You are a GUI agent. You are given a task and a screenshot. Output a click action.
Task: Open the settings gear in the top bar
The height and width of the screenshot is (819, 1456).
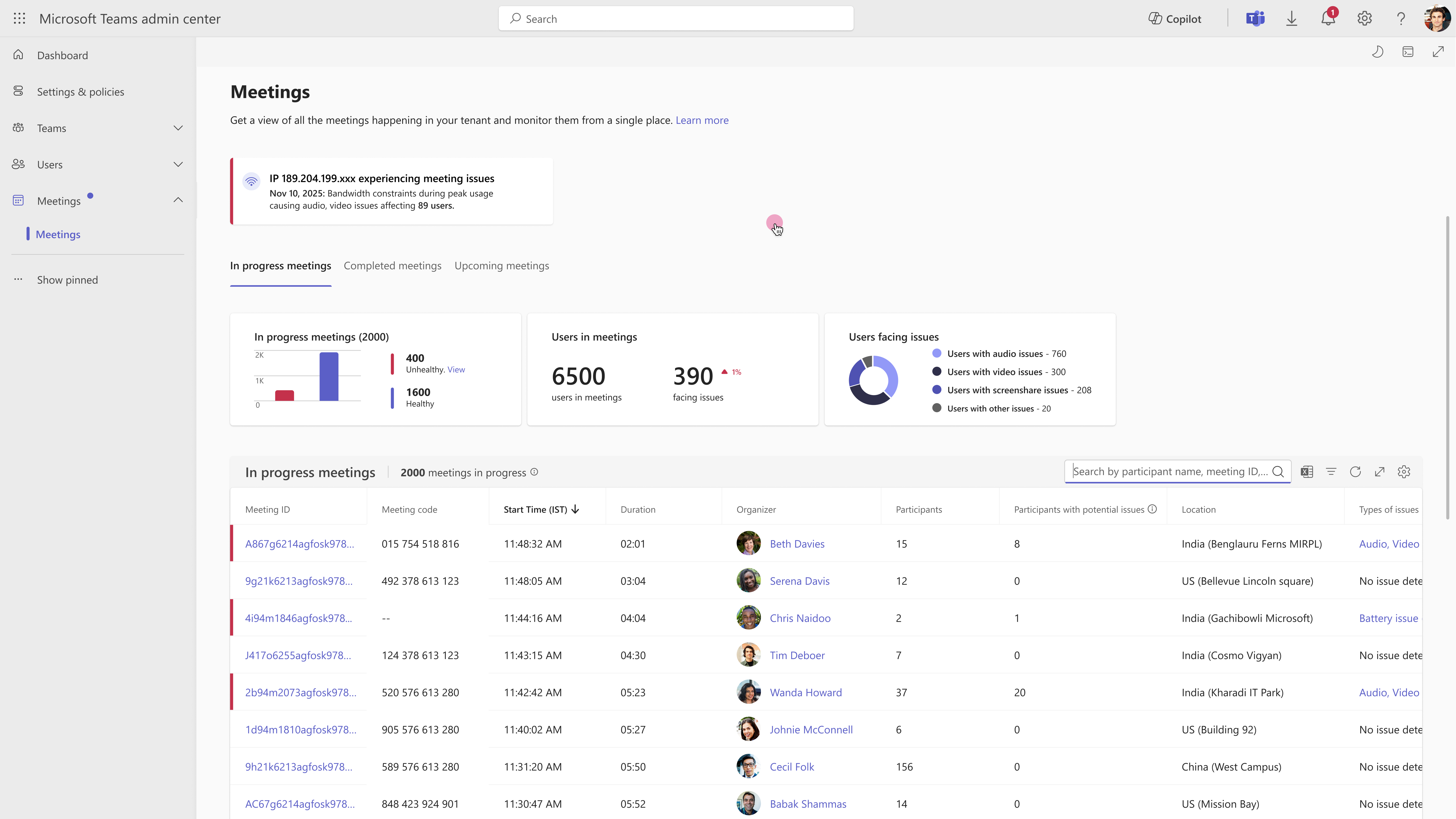[1364, 19]
